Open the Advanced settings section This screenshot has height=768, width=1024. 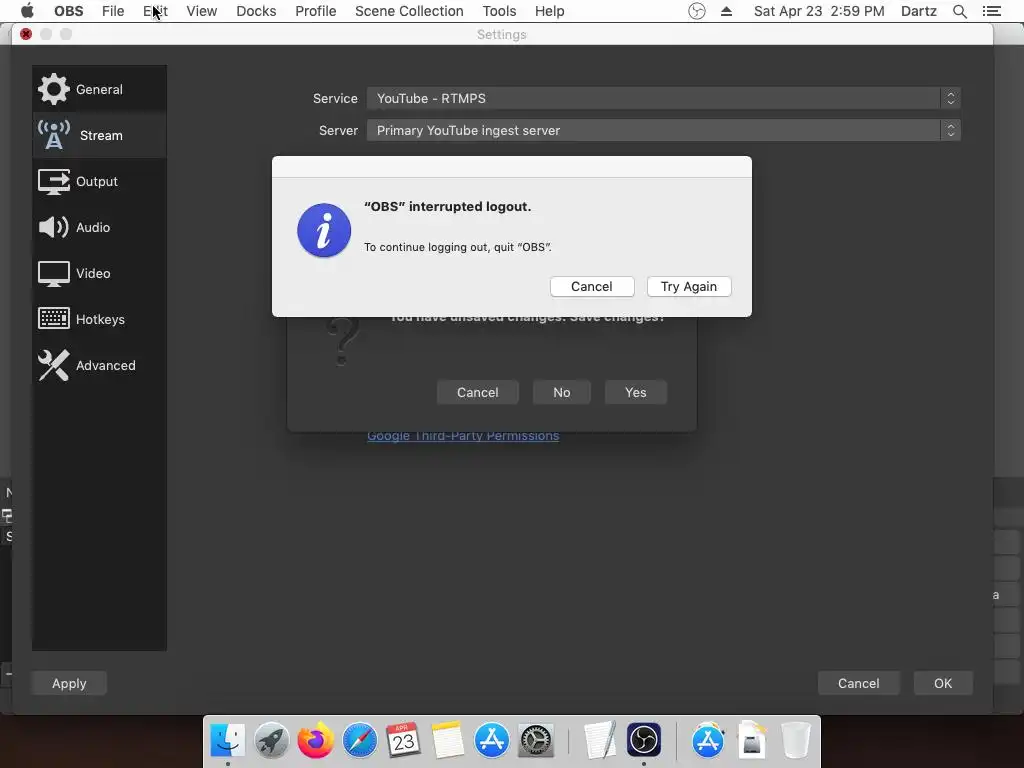point(99,365)
